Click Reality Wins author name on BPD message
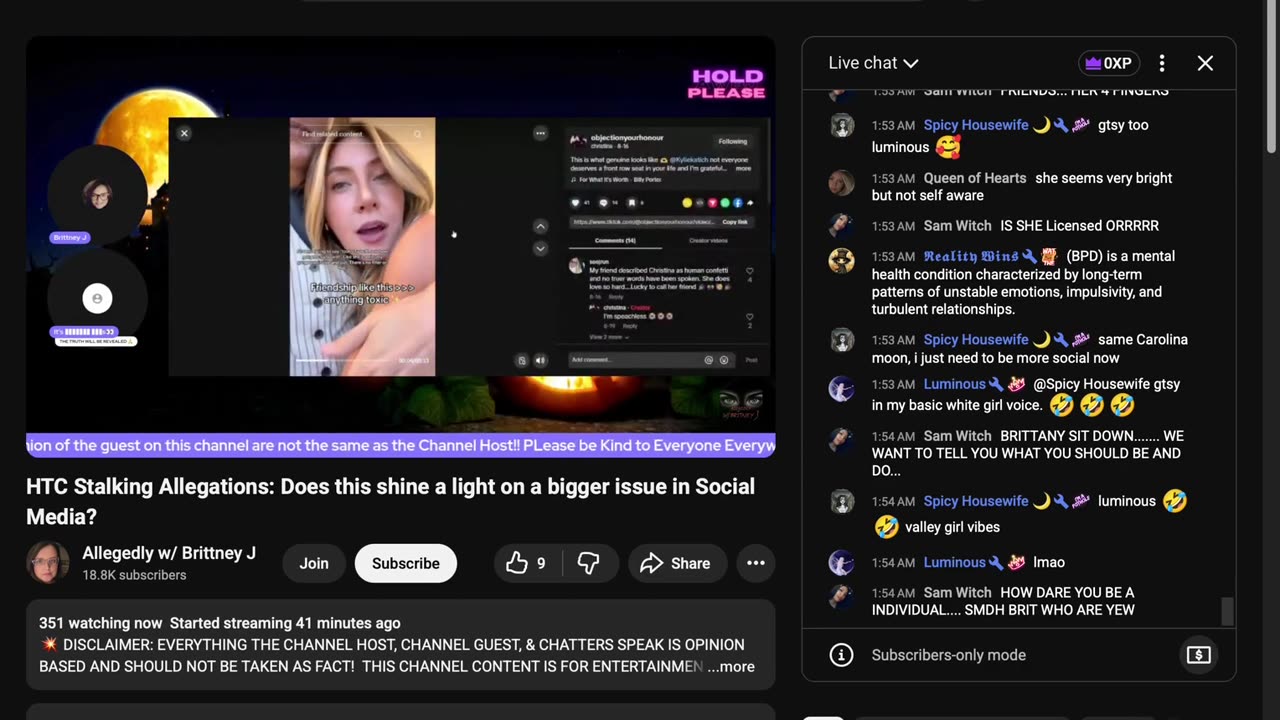This screenshot has width=1280, height=720. 970,256
